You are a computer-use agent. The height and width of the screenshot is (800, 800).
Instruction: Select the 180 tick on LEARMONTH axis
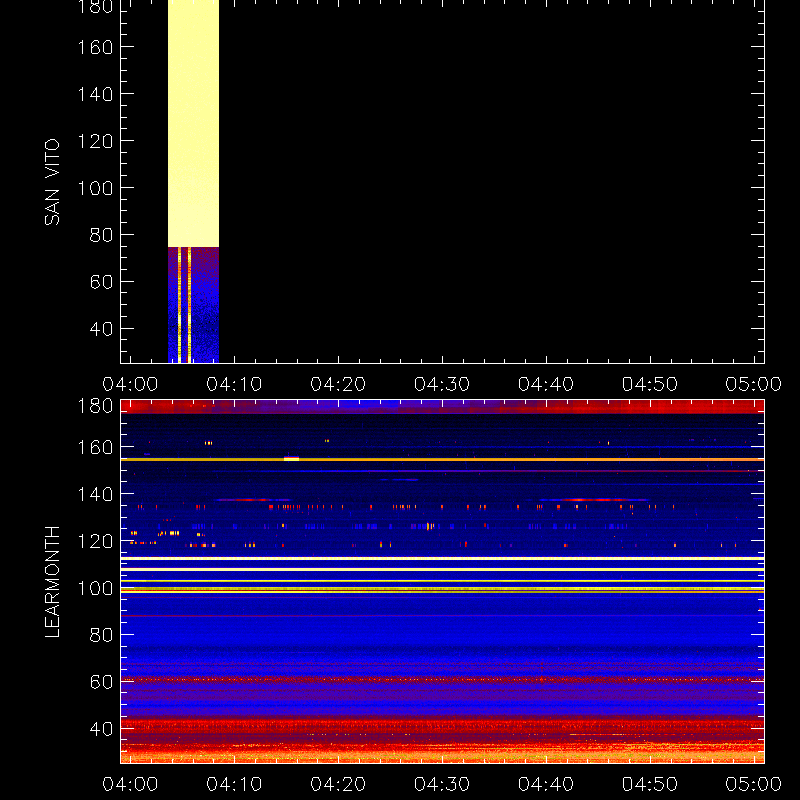coord(95,406)
